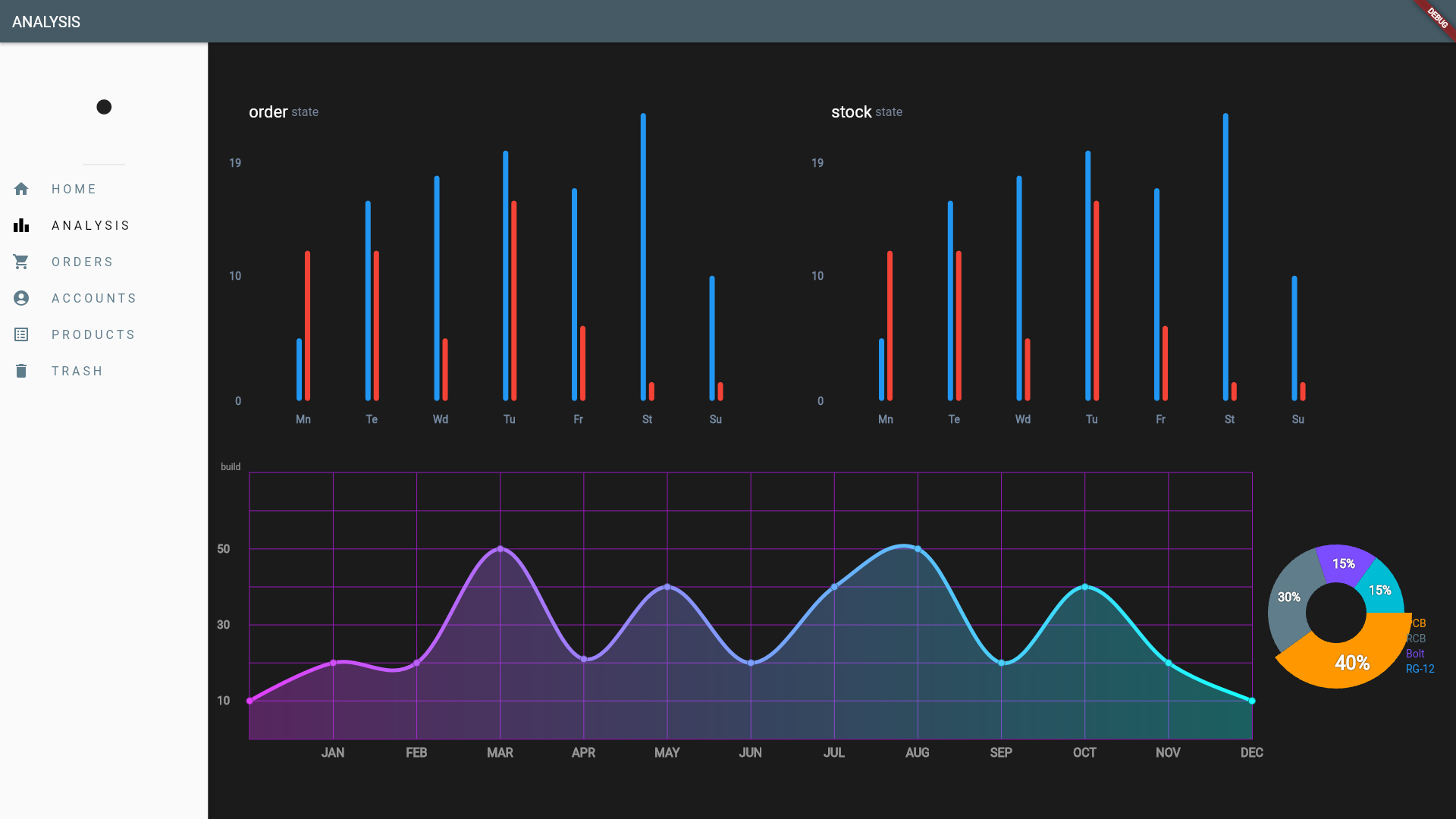Click the AUG data point on line chart
This screenshot has width=1456, height=819.
click(918, 549)
